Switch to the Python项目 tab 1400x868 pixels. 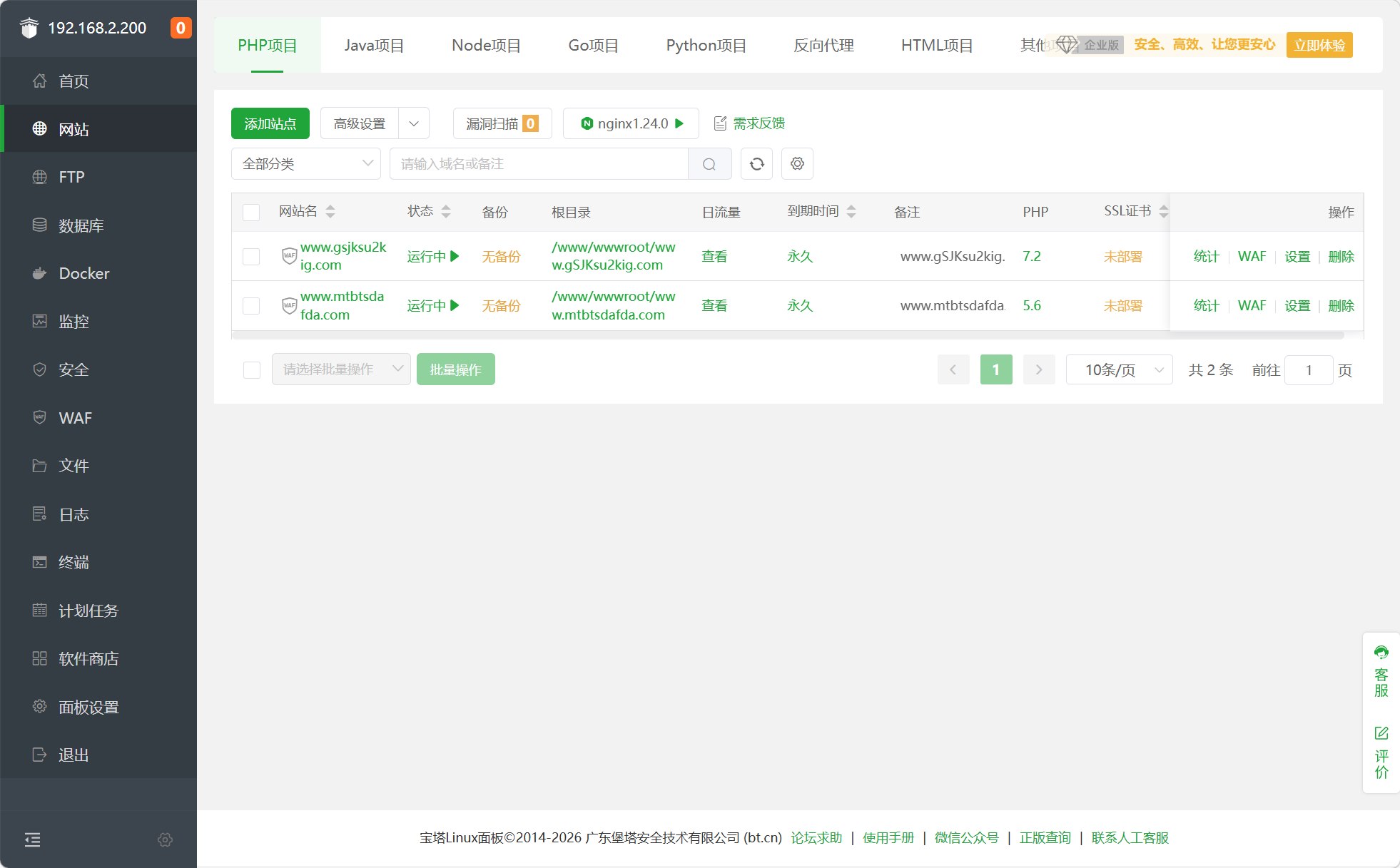coord(706,46)
